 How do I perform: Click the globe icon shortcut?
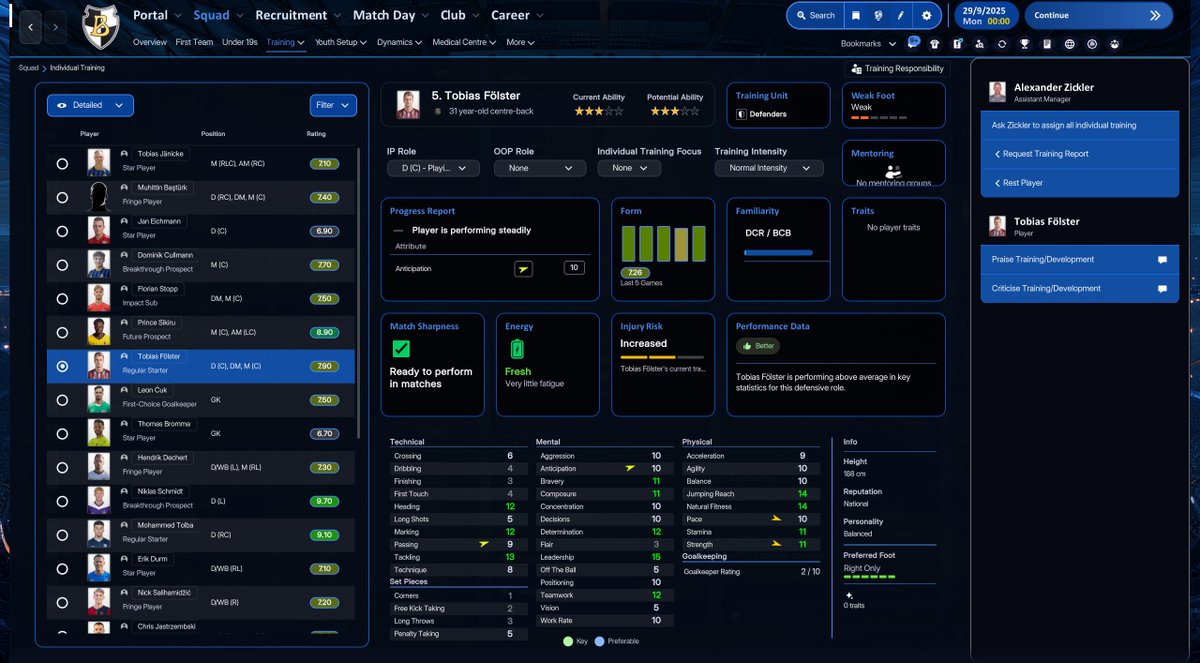point(1069,44)
